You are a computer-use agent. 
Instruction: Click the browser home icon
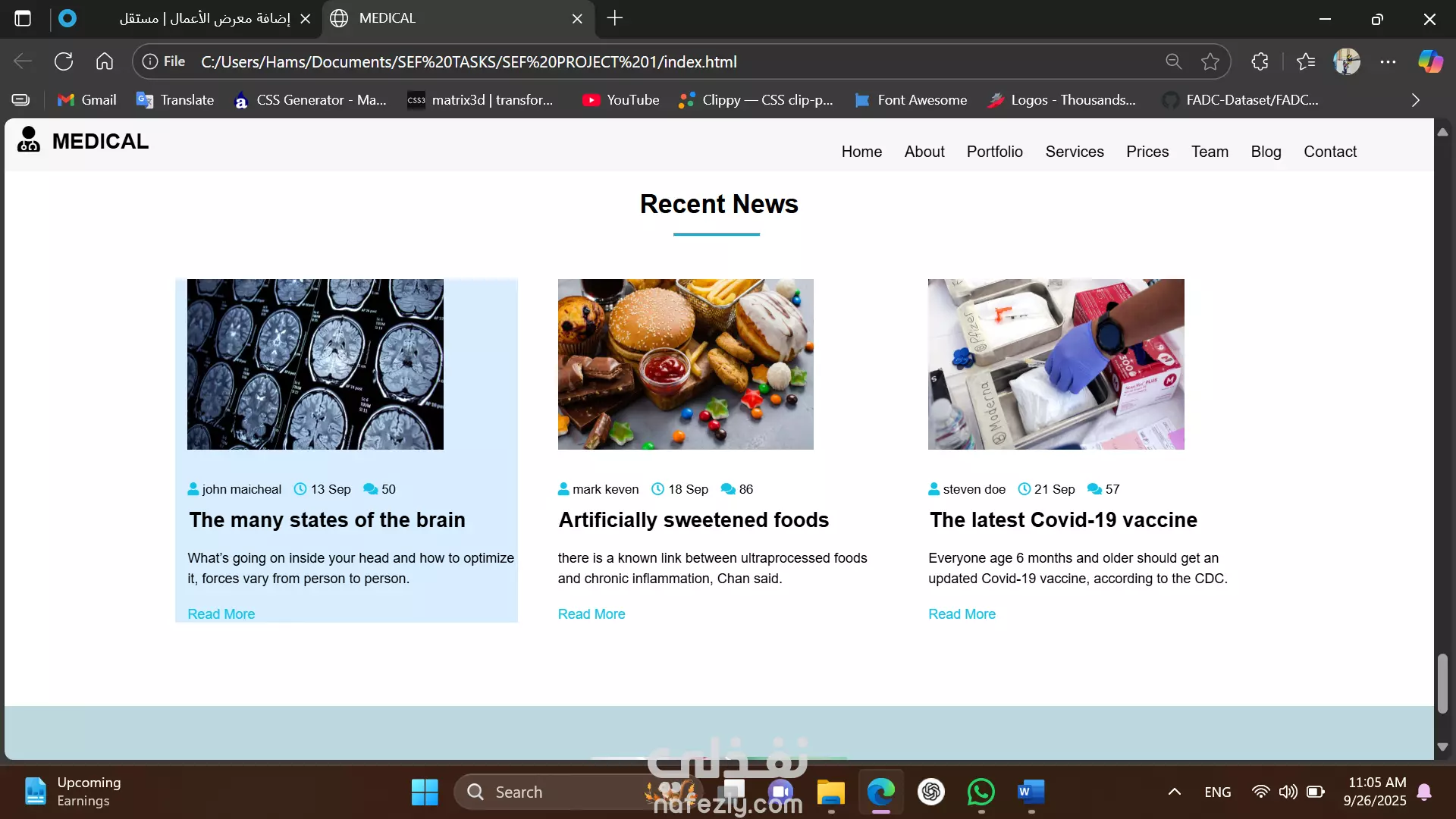pyautogui.click(x=105, y=61)
